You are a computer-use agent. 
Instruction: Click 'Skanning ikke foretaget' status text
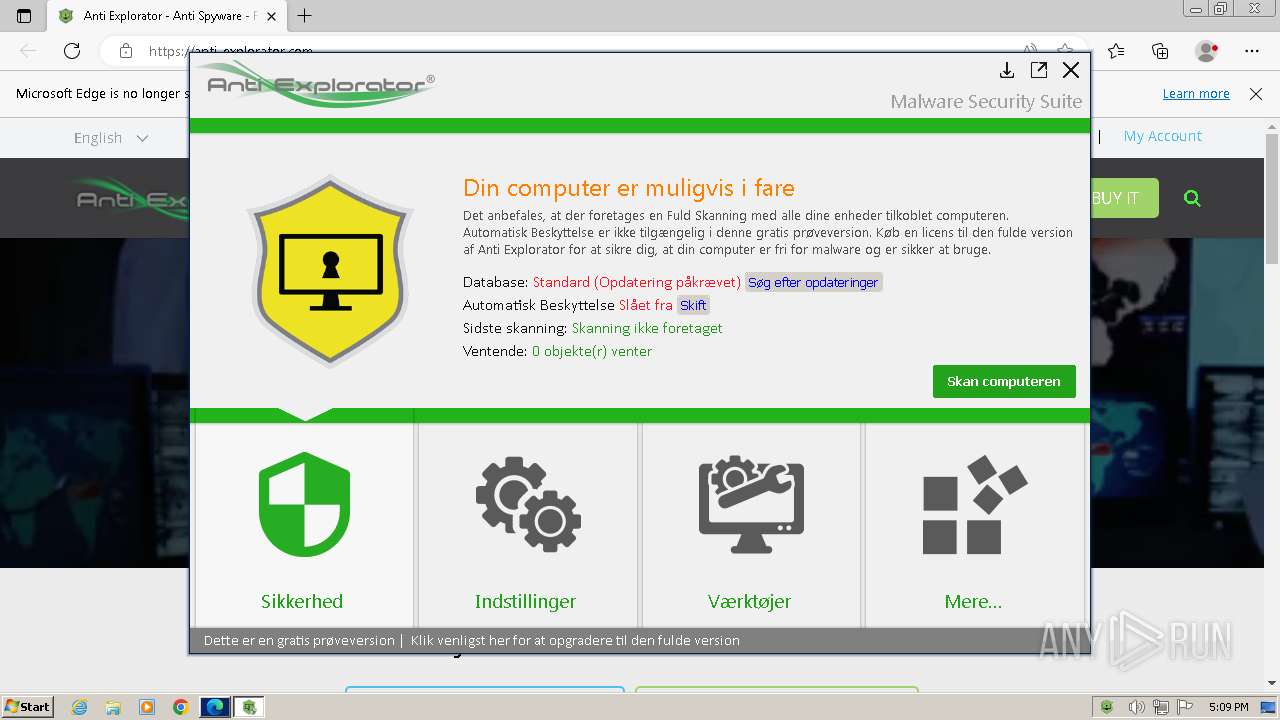[647, 328]
